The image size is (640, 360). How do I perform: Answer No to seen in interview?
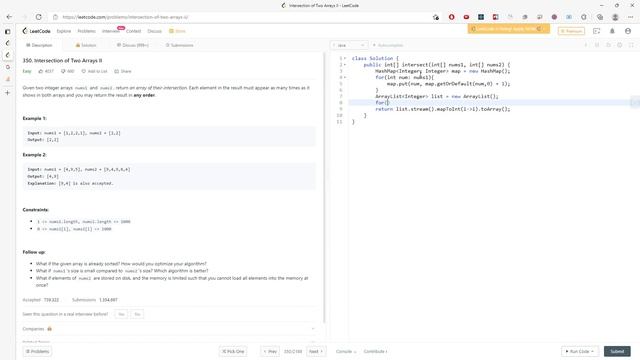137,314
